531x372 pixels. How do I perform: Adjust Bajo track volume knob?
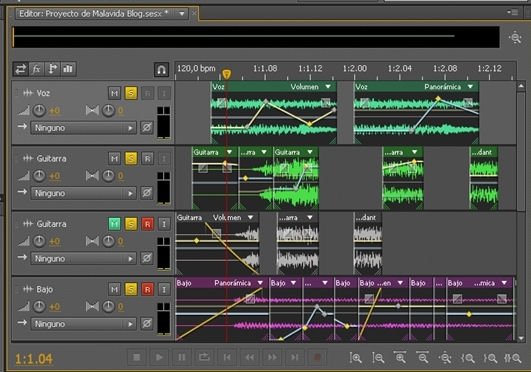pos(39,306)
